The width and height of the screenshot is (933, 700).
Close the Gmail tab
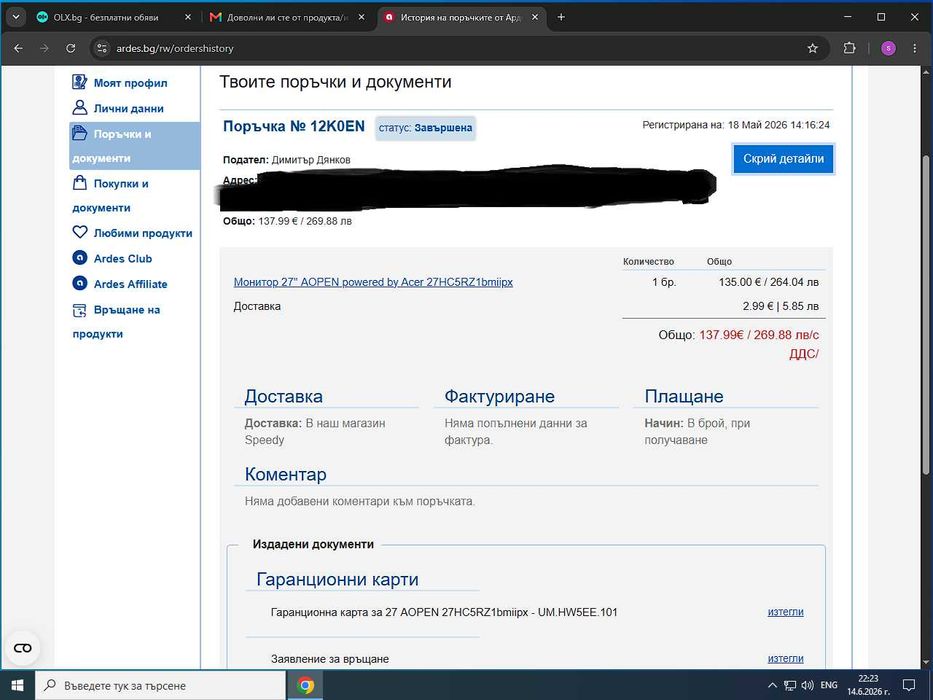coord(361,17)
